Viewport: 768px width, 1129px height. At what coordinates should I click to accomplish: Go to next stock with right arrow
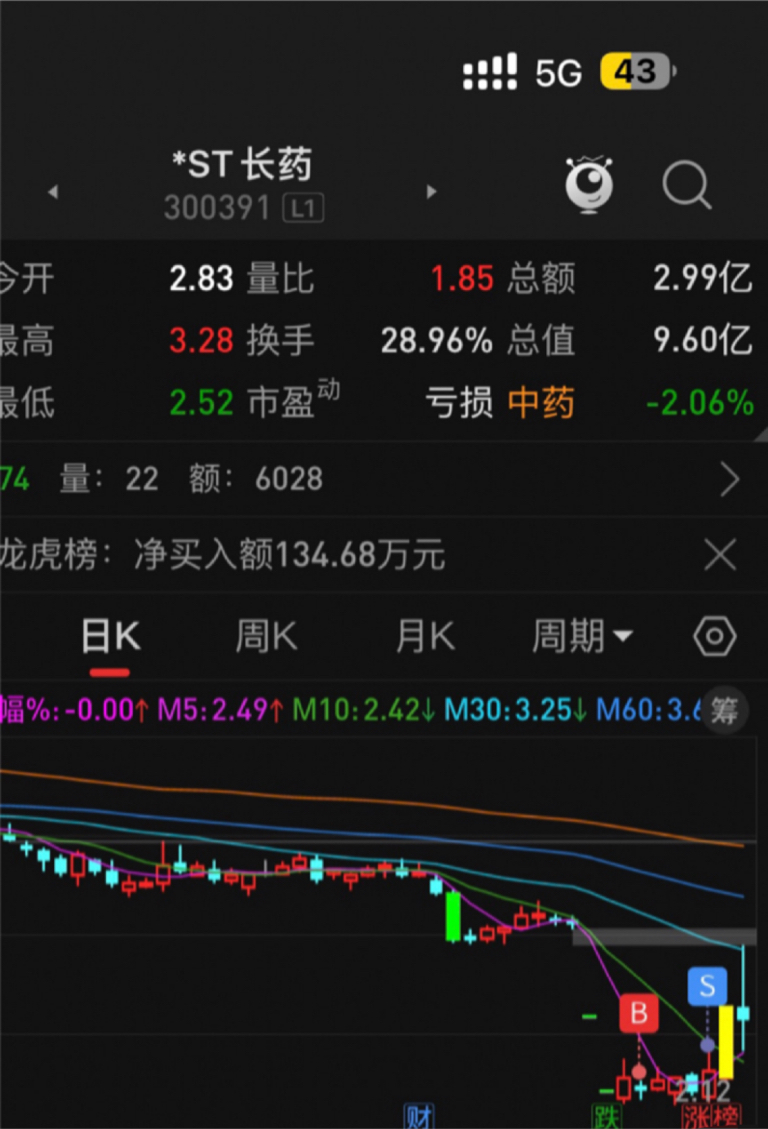point(431,192)
